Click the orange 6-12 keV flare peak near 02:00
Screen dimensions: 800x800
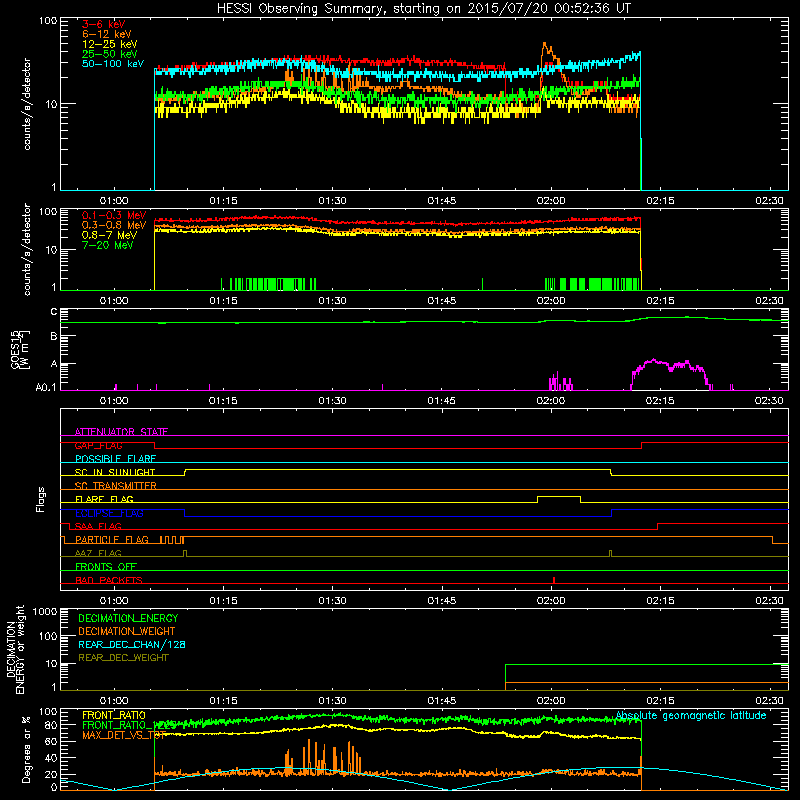pos(546,50)
